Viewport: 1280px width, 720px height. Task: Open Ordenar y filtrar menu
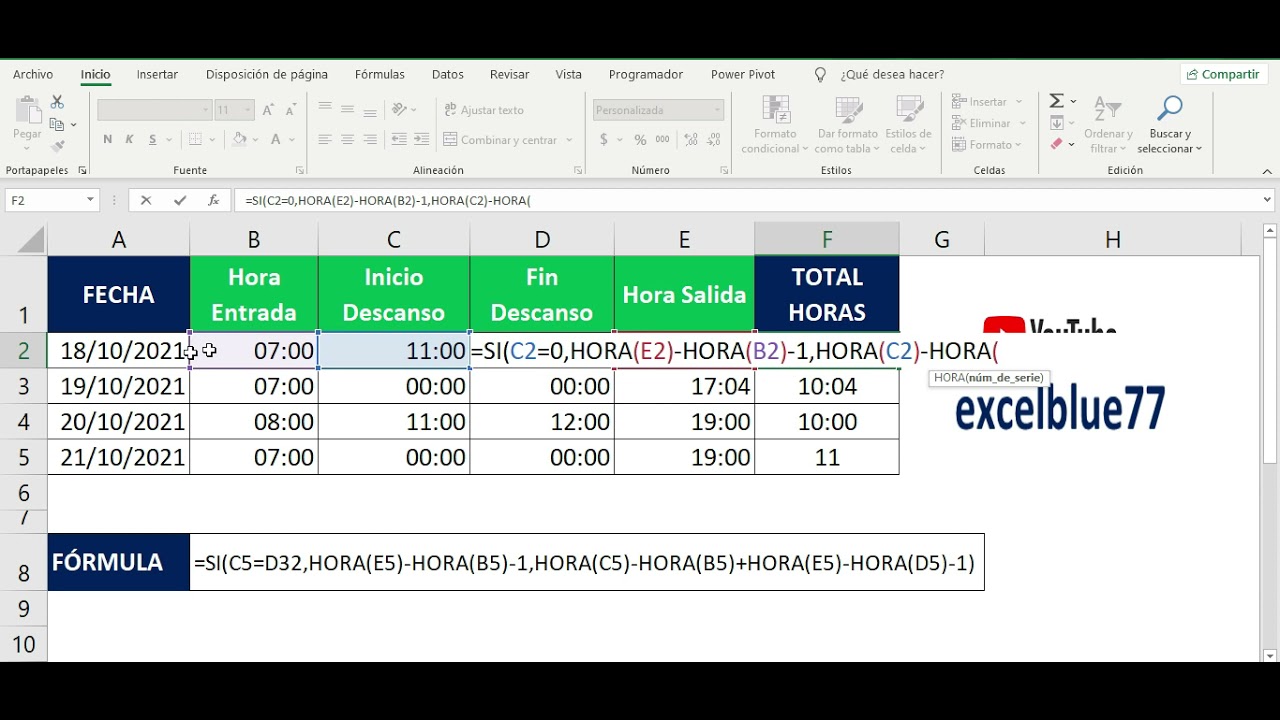point(1108,125)
